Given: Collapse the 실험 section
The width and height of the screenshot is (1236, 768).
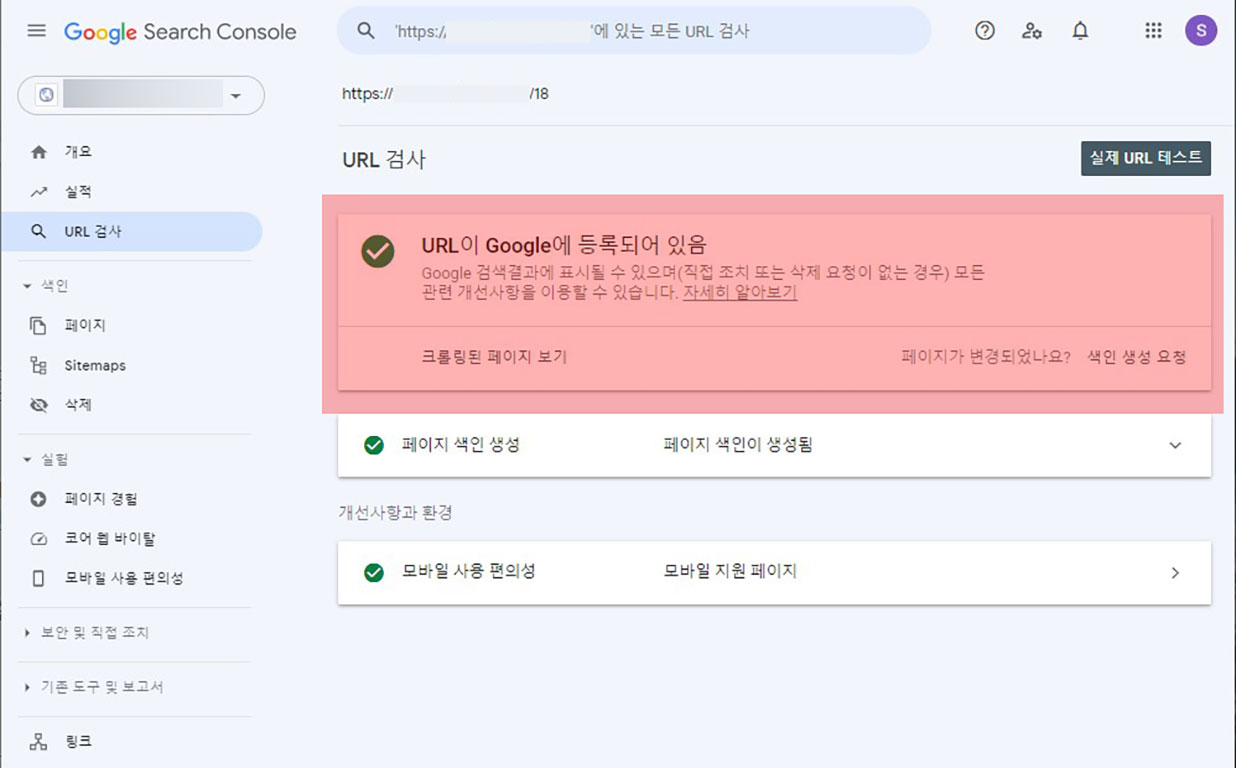Looking at the screenshot, I should [x=45, y=460].
